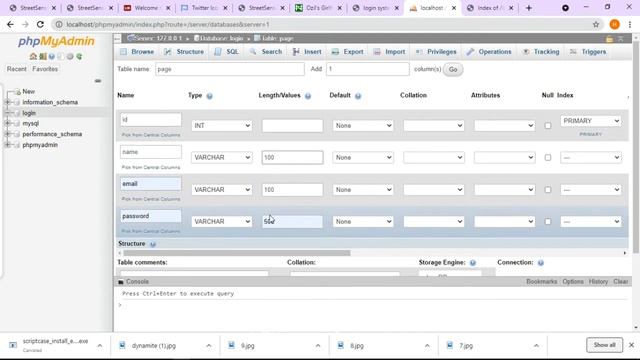This screenshot has width=640, height=360.
Task: Click the log out icon beside Home
Action: [x=42, y=56]
